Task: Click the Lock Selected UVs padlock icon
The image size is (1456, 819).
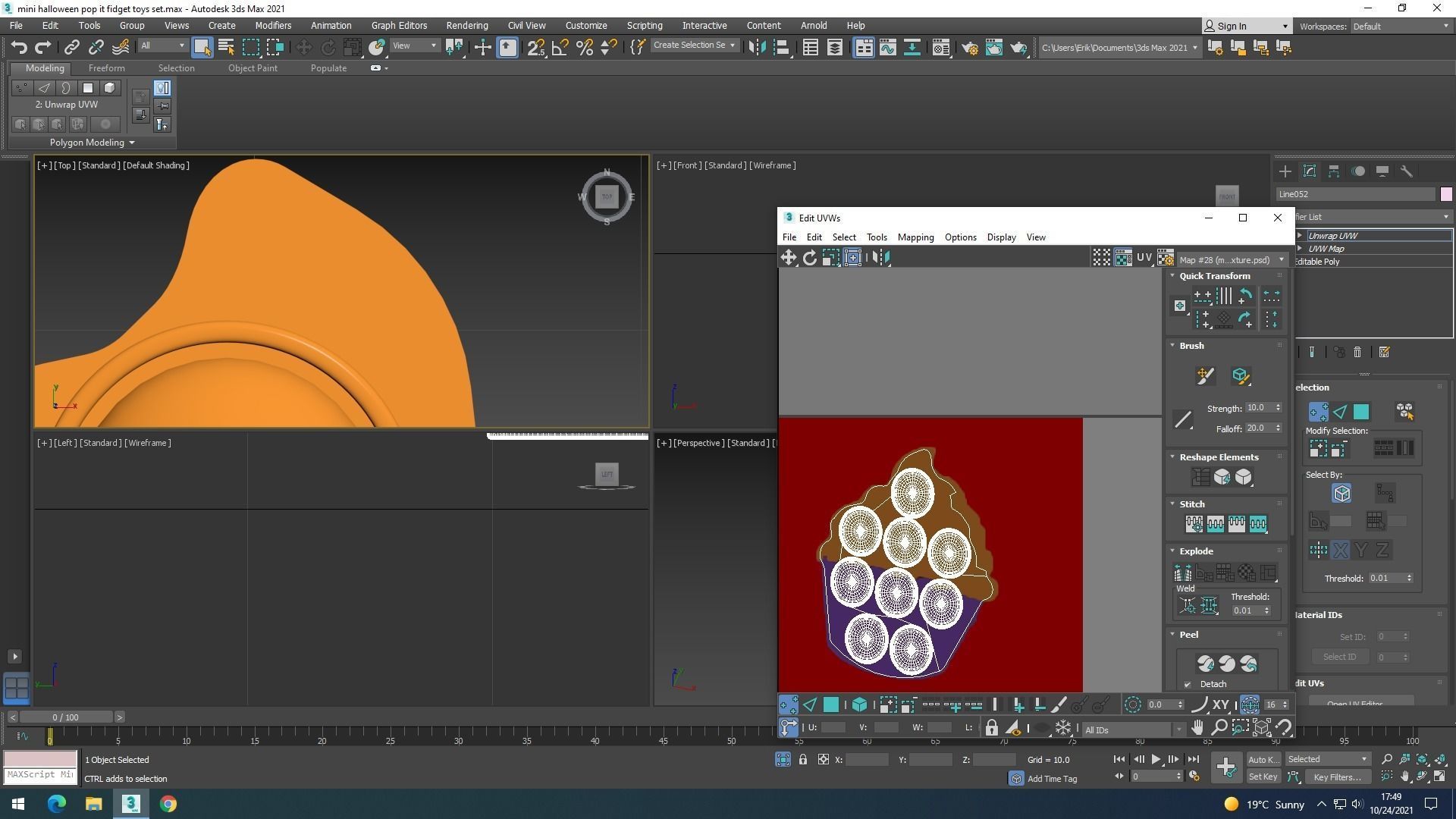Action: [991, 729]
